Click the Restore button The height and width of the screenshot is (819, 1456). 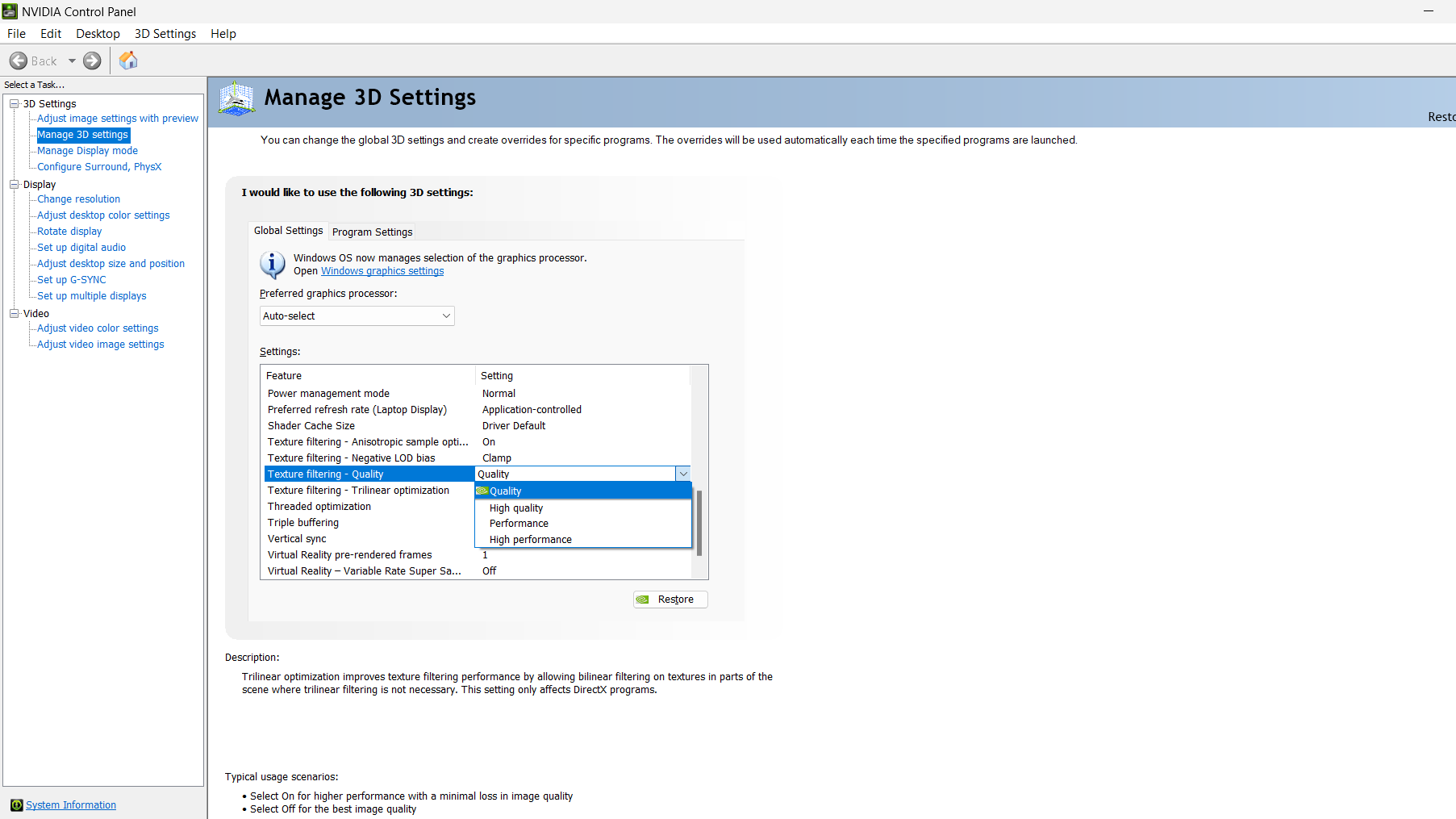point(670,600)
